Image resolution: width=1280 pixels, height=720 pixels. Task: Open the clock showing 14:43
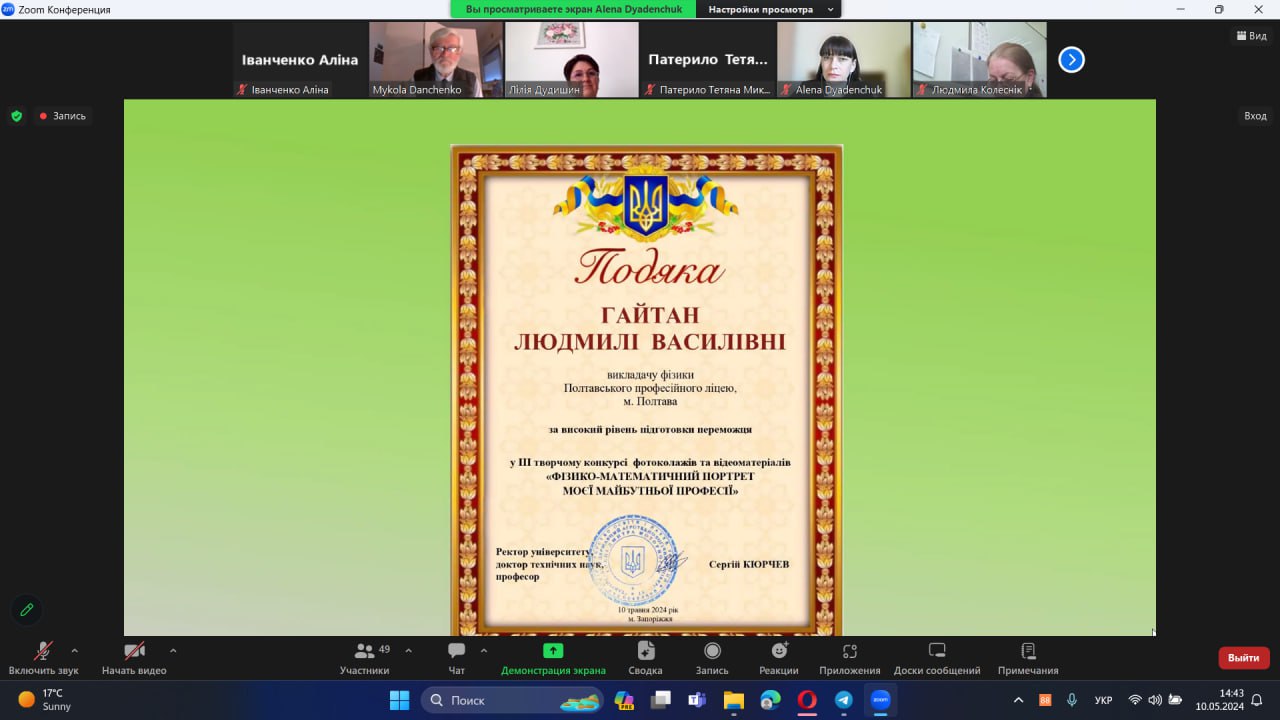[x=1219, y=700]
